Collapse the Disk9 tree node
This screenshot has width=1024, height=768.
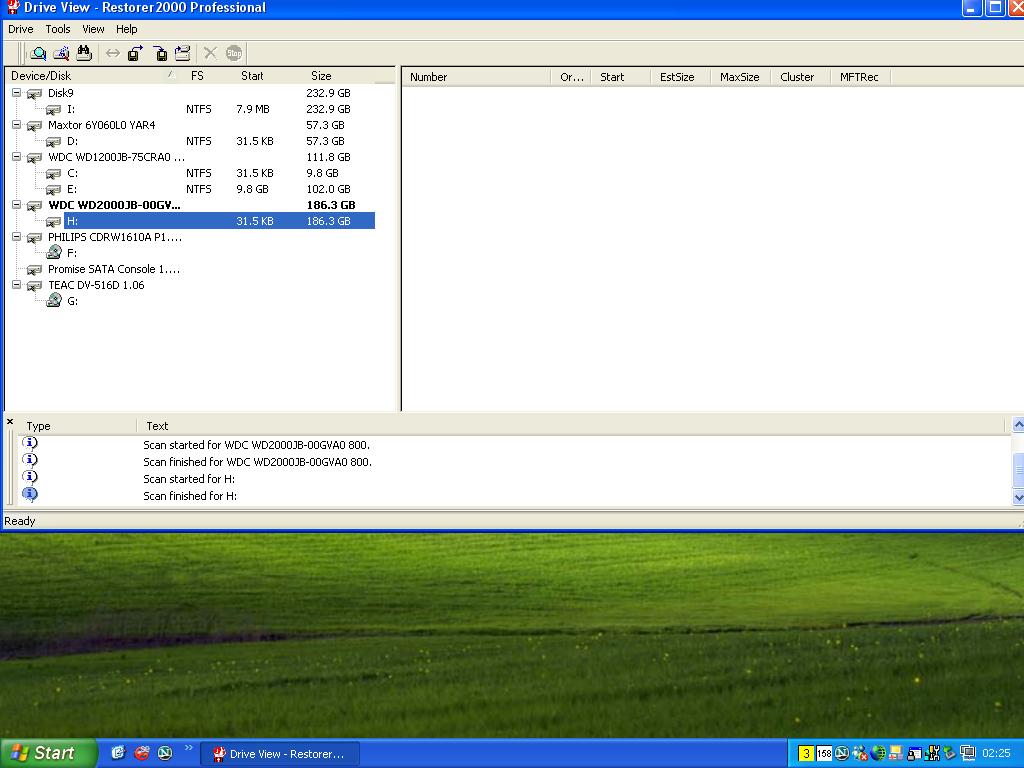16,93
